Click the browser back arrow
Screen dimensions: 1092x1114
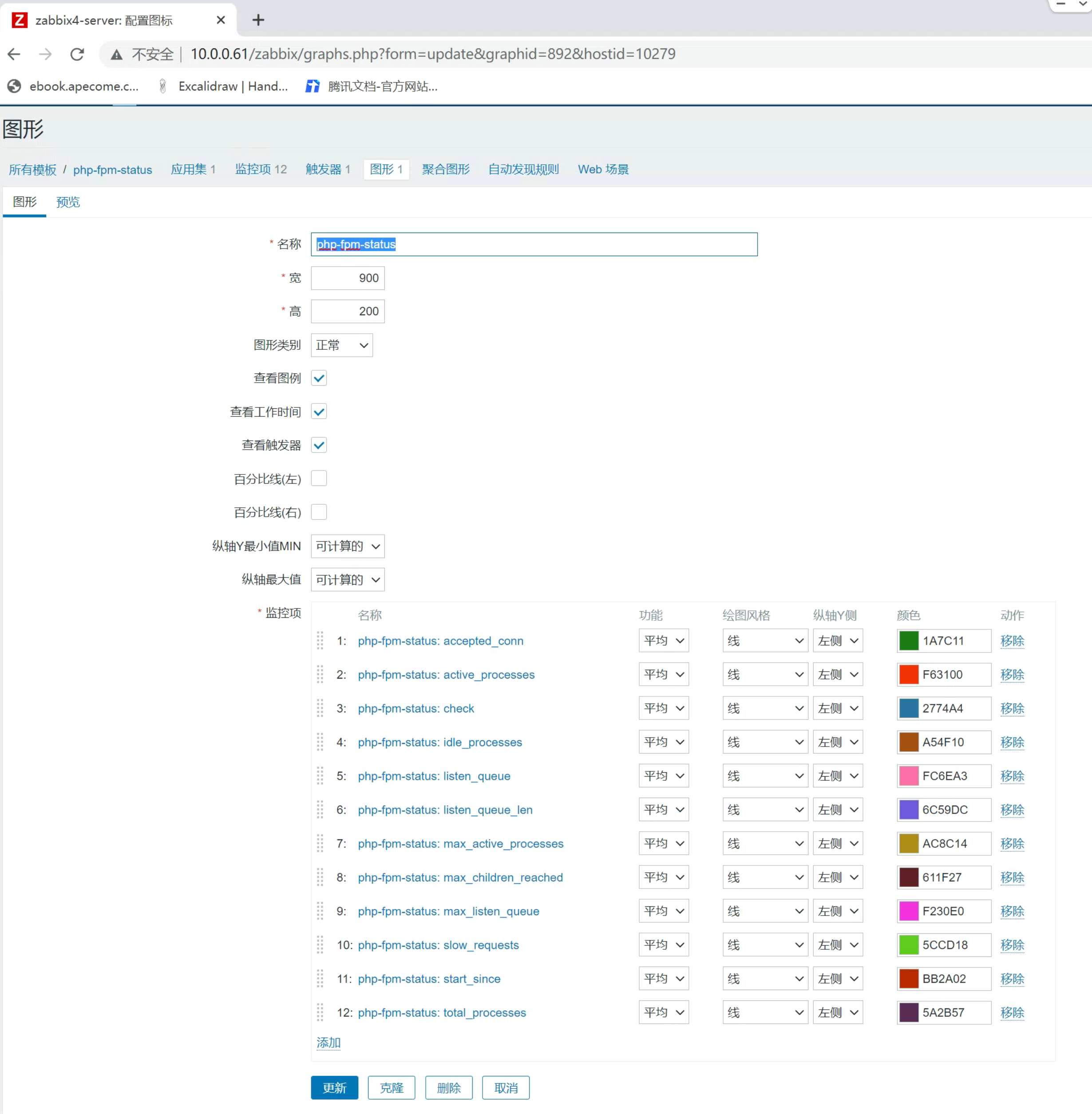tap(14, 54)
